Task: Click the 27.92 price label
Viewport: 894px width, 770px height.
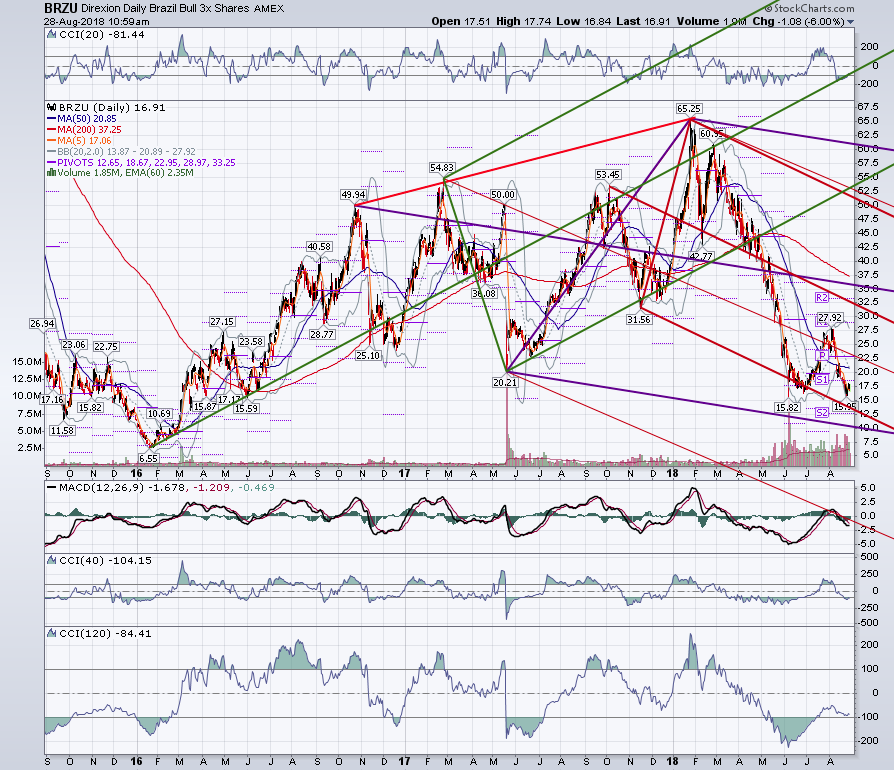Action: click(830, 317)
